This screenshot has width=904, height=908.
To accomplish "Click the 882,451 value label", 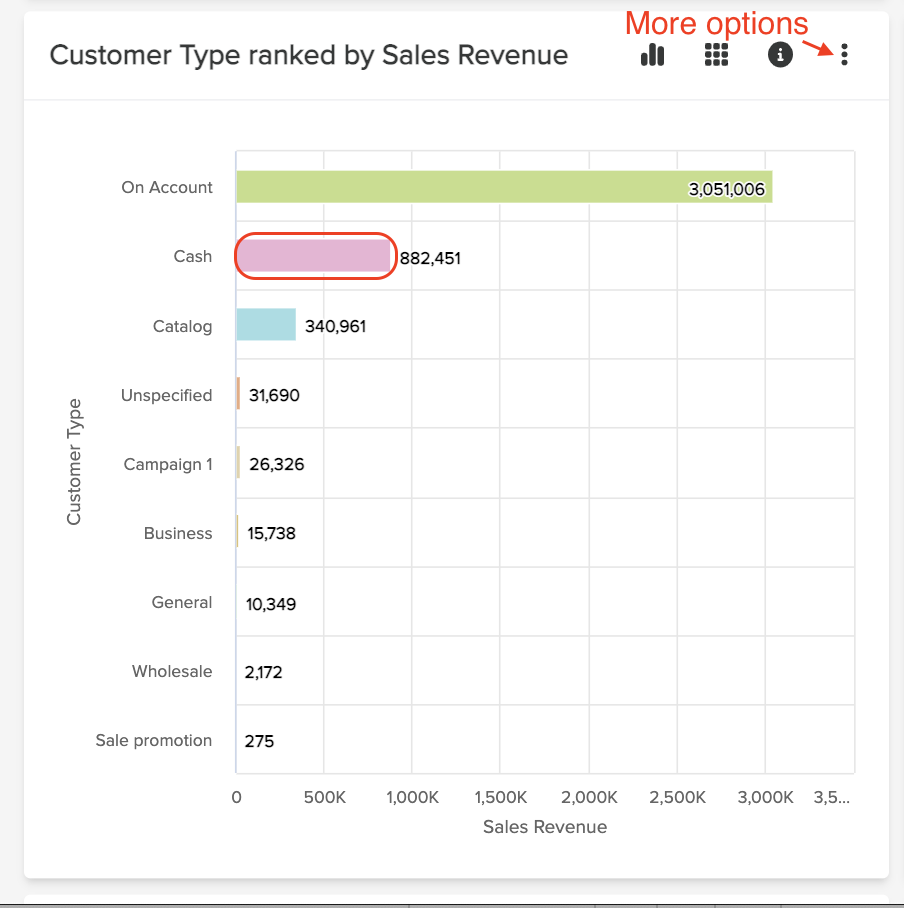I will pos(432,257).
